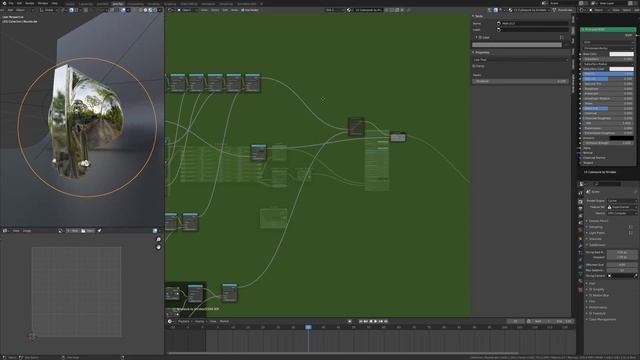The width and height of the screenshot is (640, 360).
Task: Open the World properties tab icon
Action: pyautogui.click(x=580, y=231)
